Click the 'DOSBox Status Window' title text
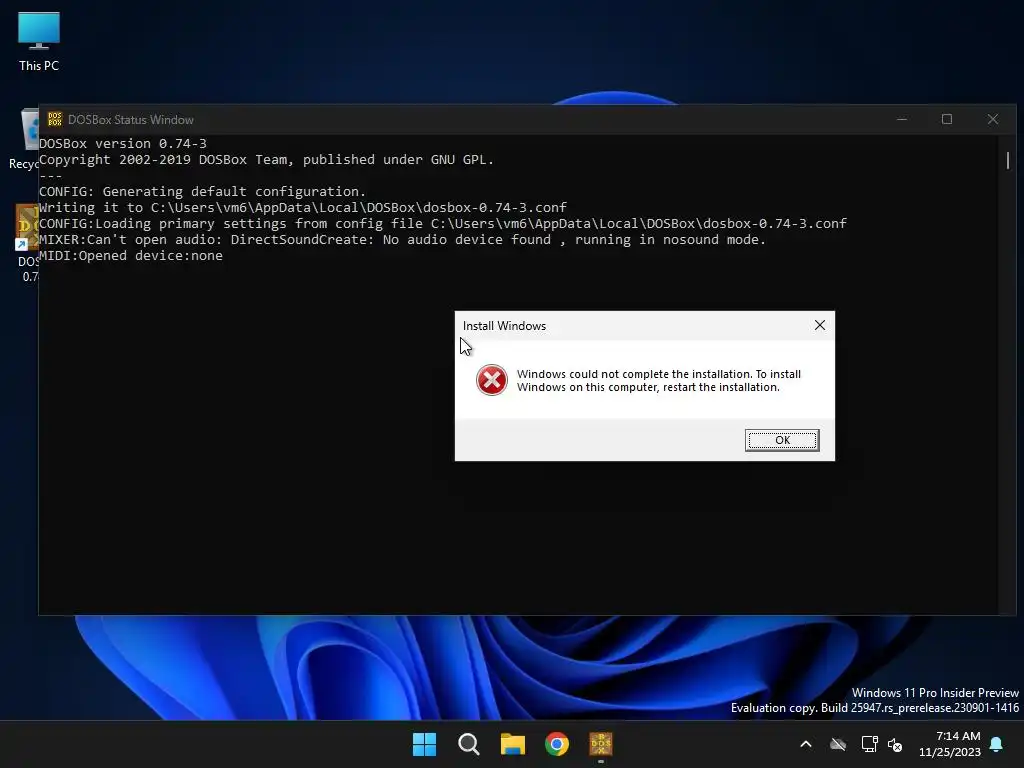 [x=131, y=120]
